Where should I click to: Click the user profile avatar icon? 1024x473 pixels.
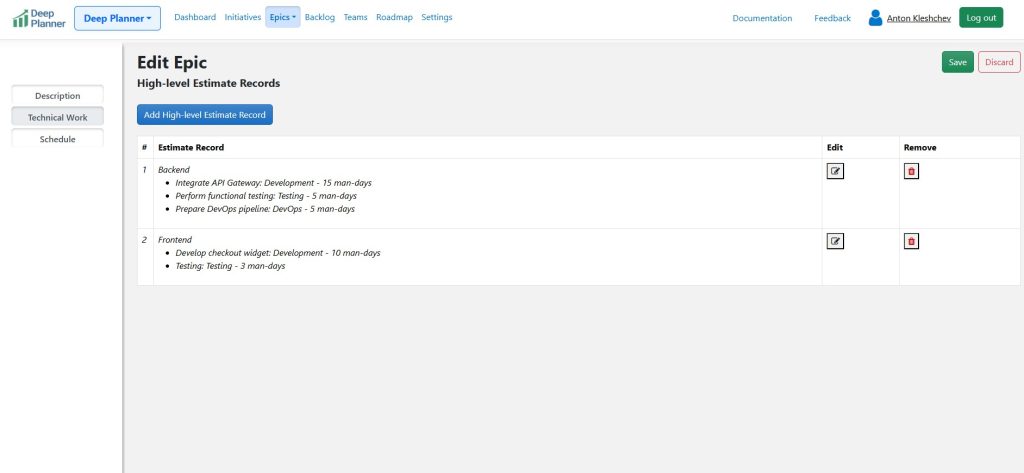coord(875,18)
